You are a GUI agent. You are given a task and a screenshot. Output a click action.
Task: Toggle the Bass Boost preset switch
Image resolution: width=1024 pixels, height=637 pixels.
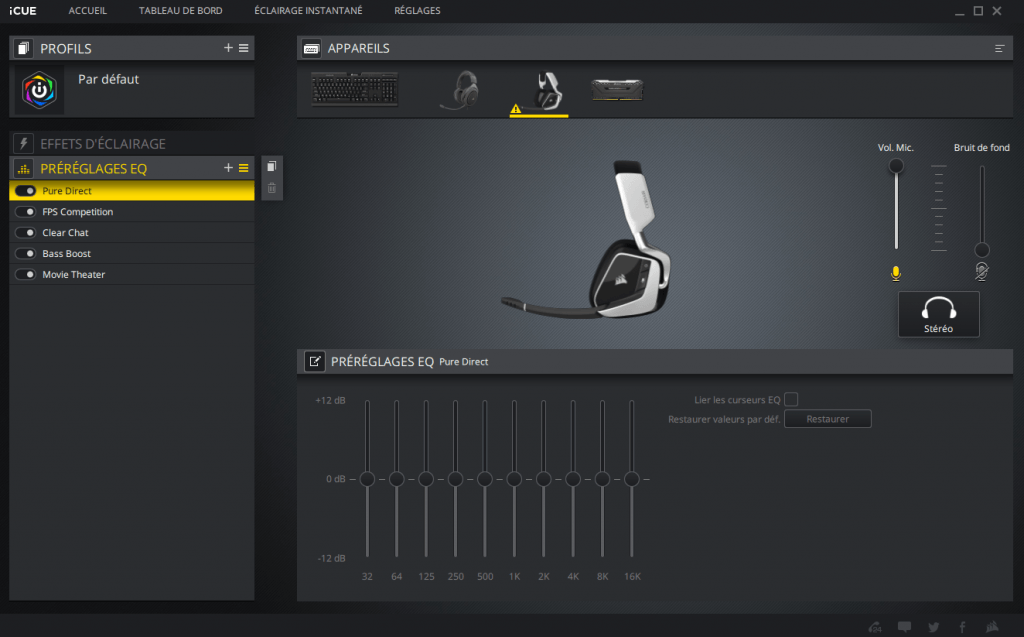click(25, 253)
